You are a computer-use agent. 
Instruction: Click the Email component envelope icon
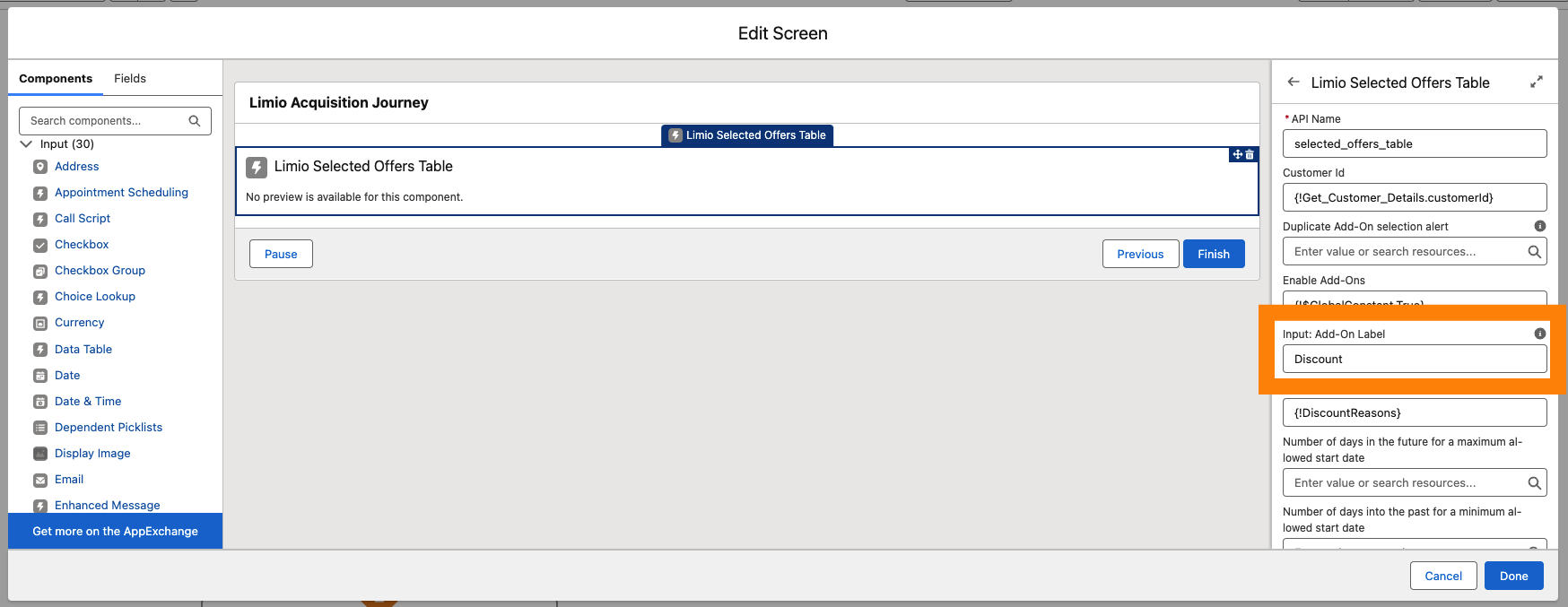pyautogui.click(x=40, y=480)
